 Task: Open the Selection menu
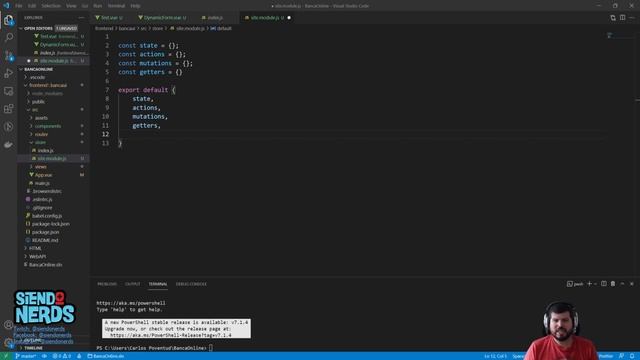51,6
